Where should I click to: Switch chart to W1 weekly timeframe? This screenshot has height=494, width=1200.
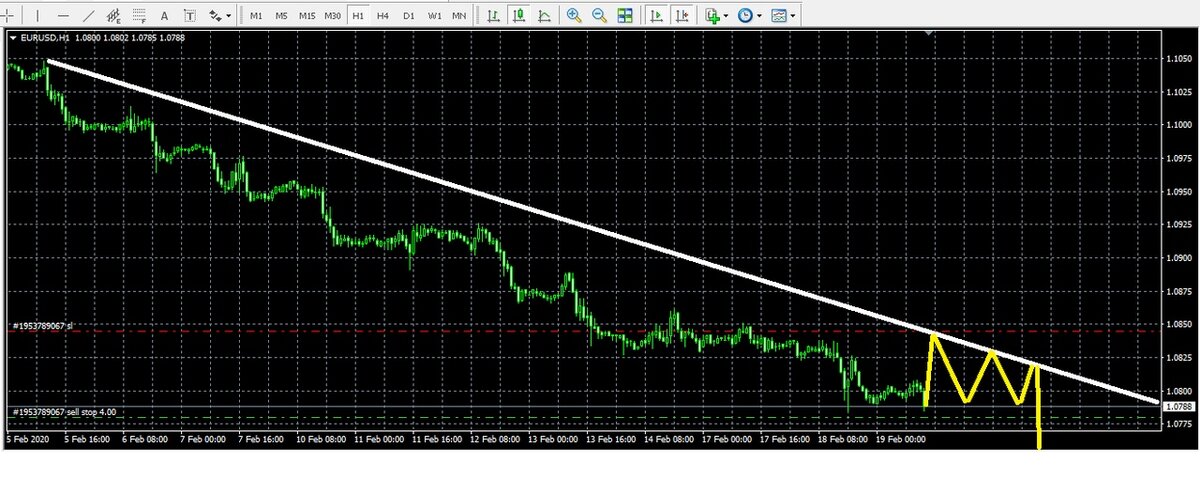(435, 16)
